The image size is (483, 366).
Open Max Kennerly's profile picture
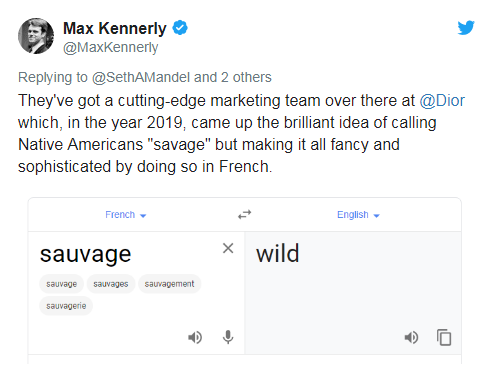click(36, 36)
